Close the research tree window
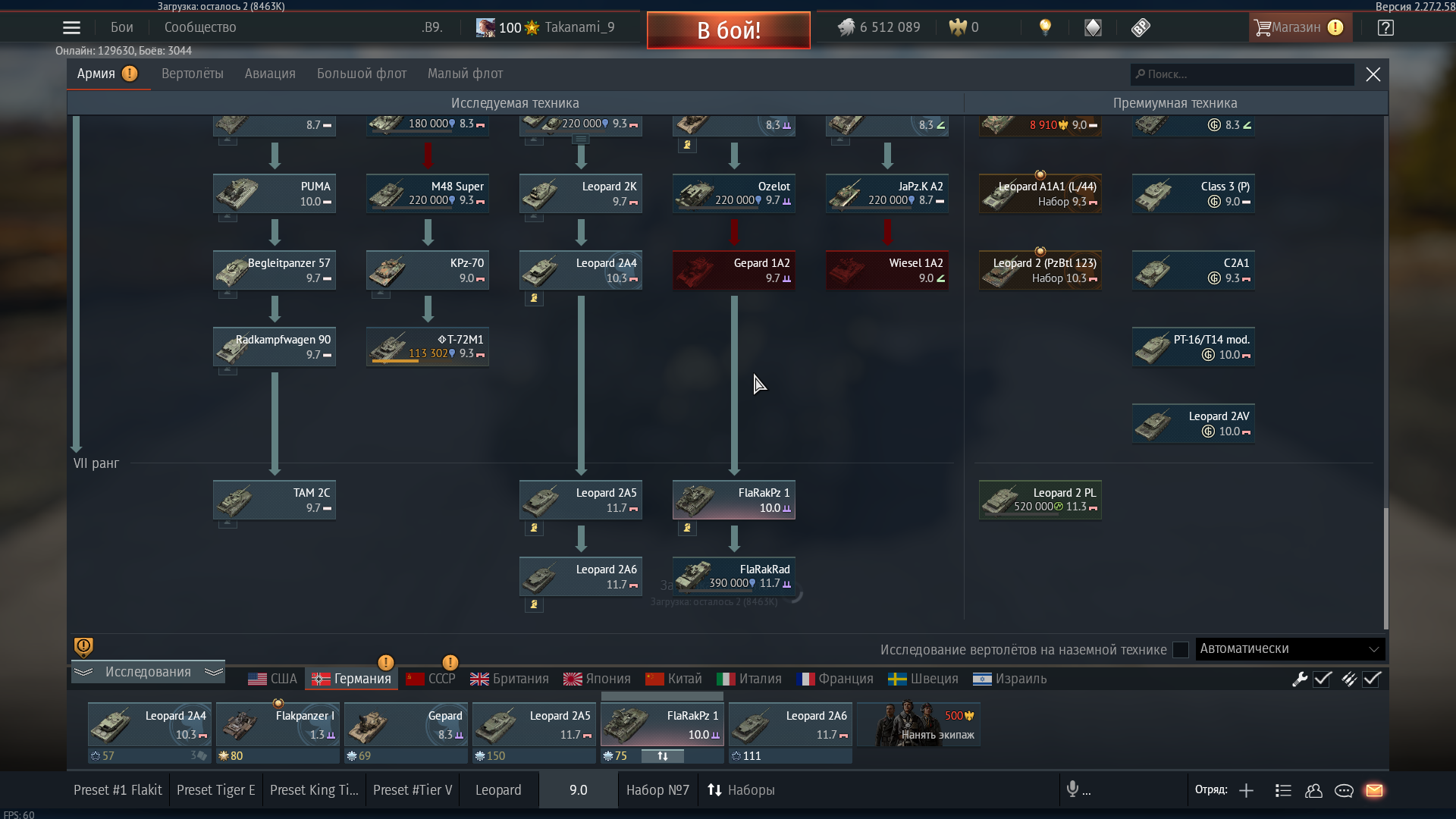Viewport: 1456px width, 819px height. (1373, 74)
